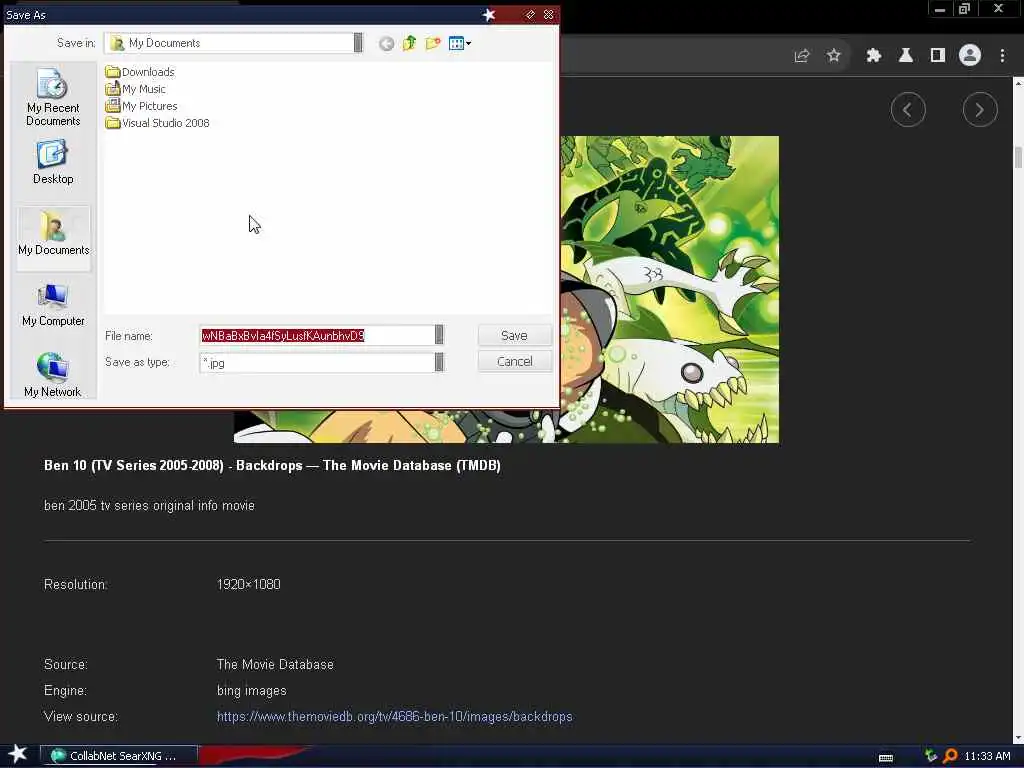Toggle the browser side panel icon
This screenshot has height=768, width=1024.
click(938, 56)
